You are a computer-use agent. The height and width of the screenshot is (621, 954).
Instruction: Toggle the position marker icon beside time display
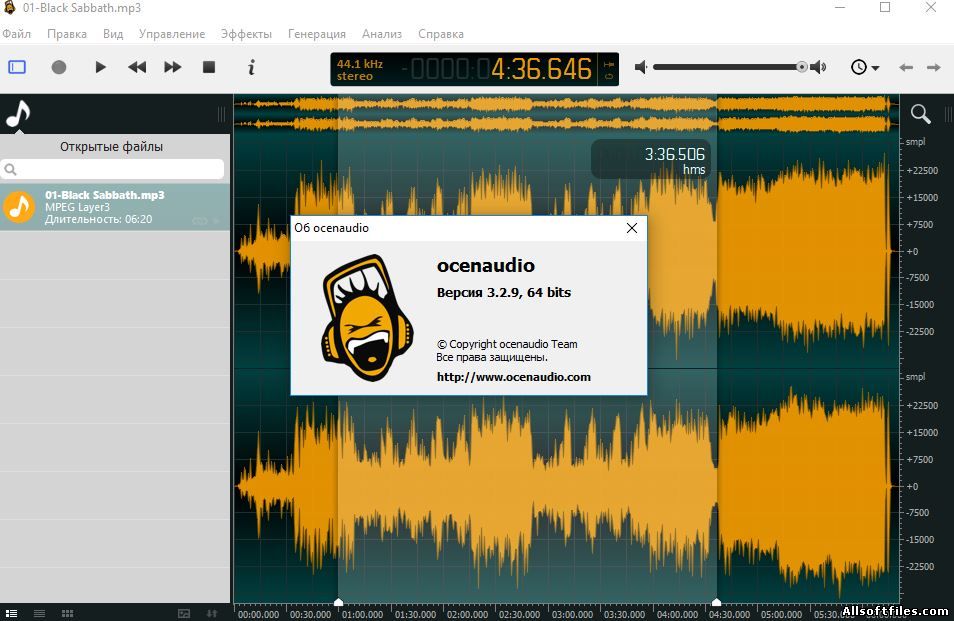click(x=608, y=64)
